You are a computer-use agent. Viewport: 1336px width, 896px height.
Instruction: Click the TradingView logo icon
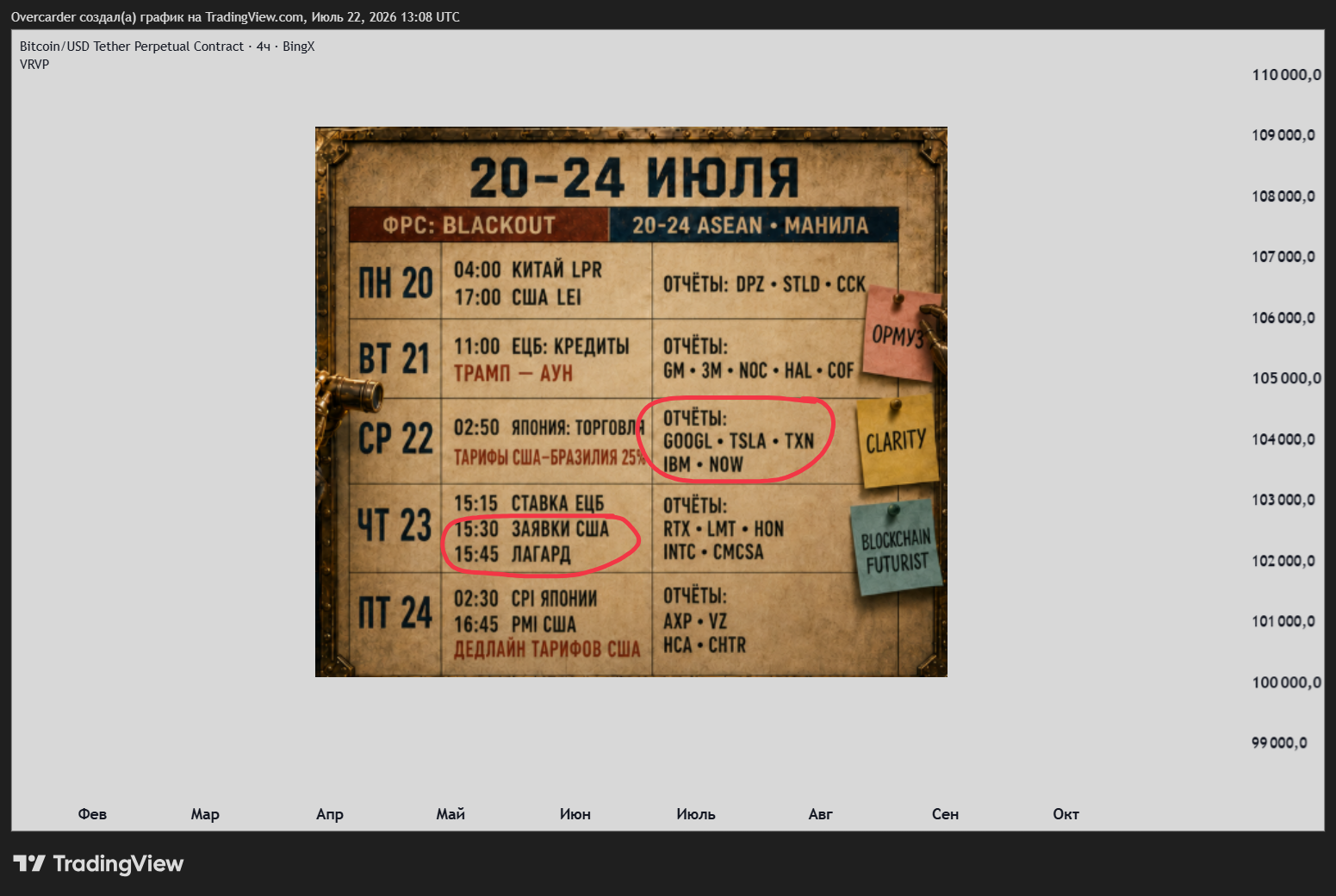[29, 863]
